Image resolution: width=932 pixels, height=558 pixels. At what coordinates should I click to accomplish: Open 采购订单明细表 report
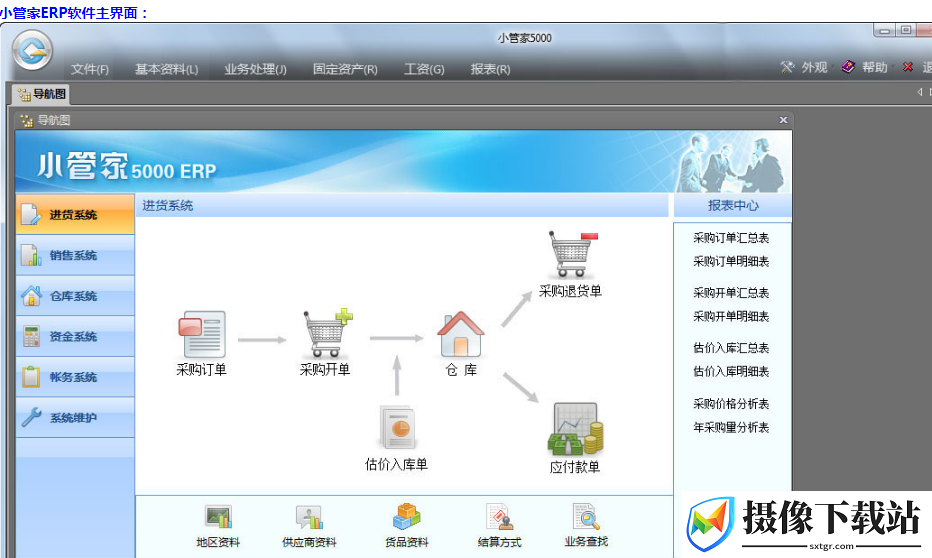pyautogui.click(x=731, y=261)
